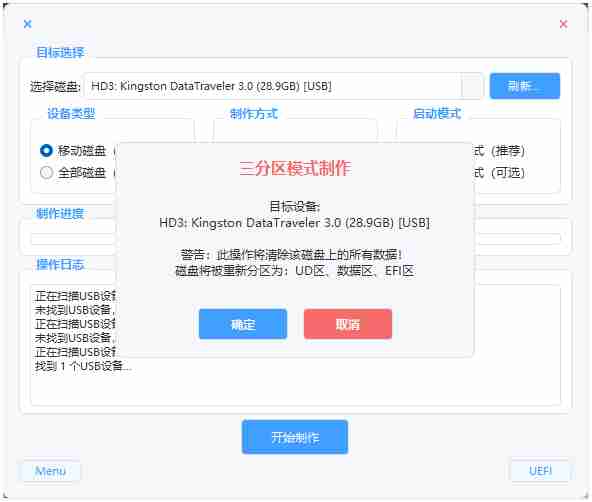The image size is (592, 502).
Task: Click the dialog warning text 警告
Action: point(291,255)
